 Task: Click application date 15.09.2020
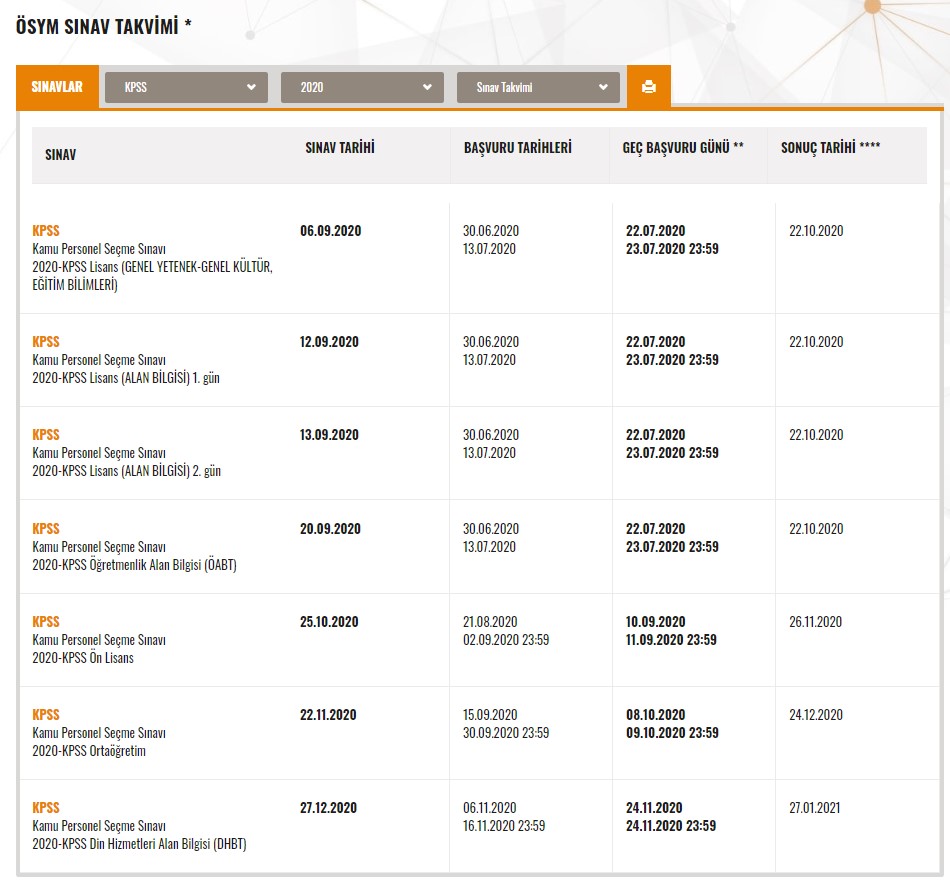490,715
